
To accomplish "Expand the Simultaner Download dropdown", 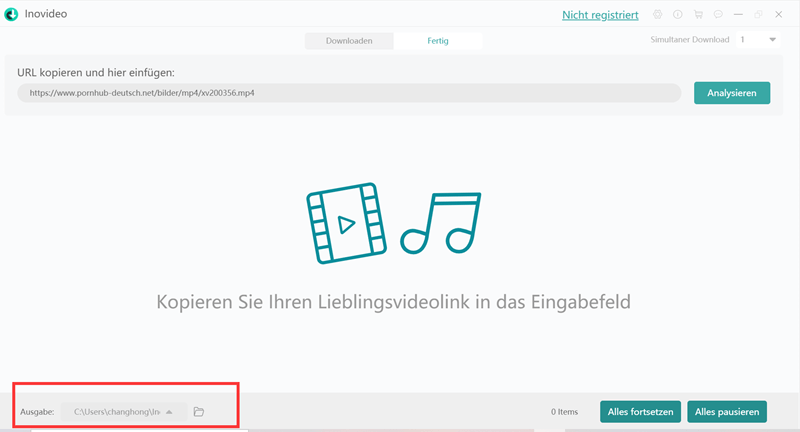I will coord(772,40).
